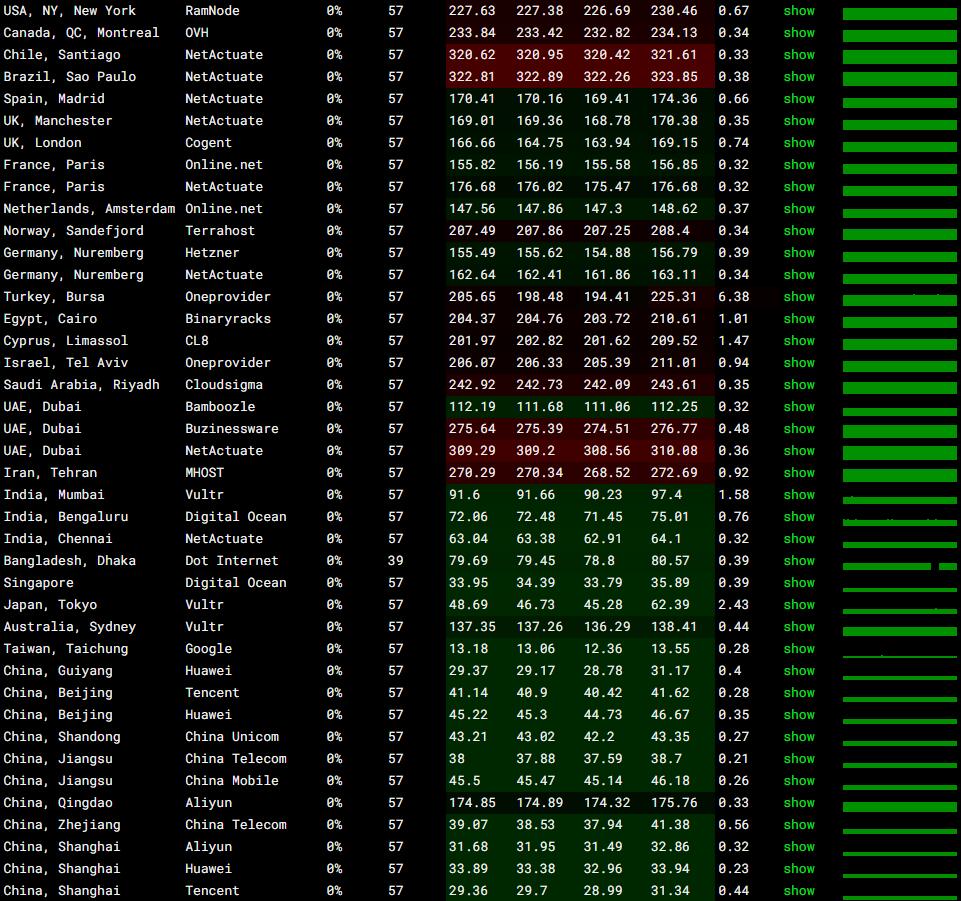Open 'show' for Brazil, Sao Paulo row

click(x=799, y=77)
